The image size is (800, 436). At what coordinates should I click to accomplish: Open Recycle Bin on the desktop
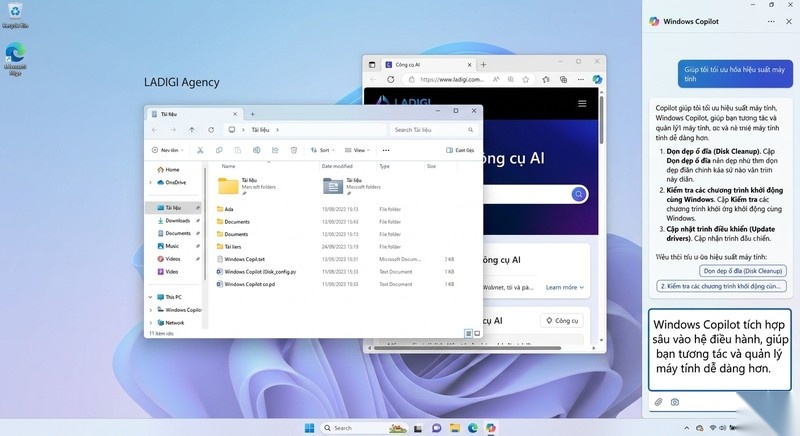pos(15,15)
